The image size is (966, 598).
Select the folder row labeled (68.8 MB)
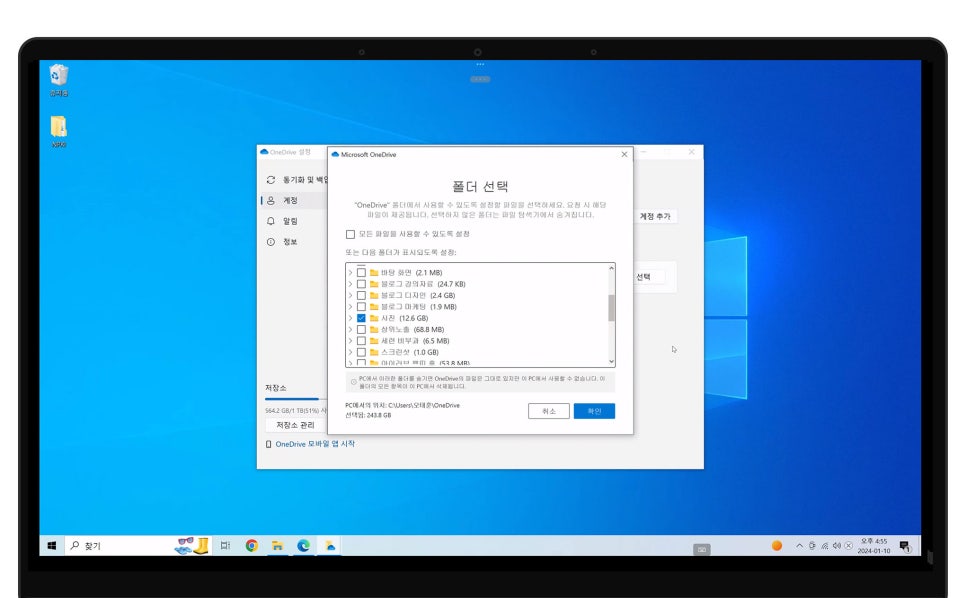coord(477,329)
